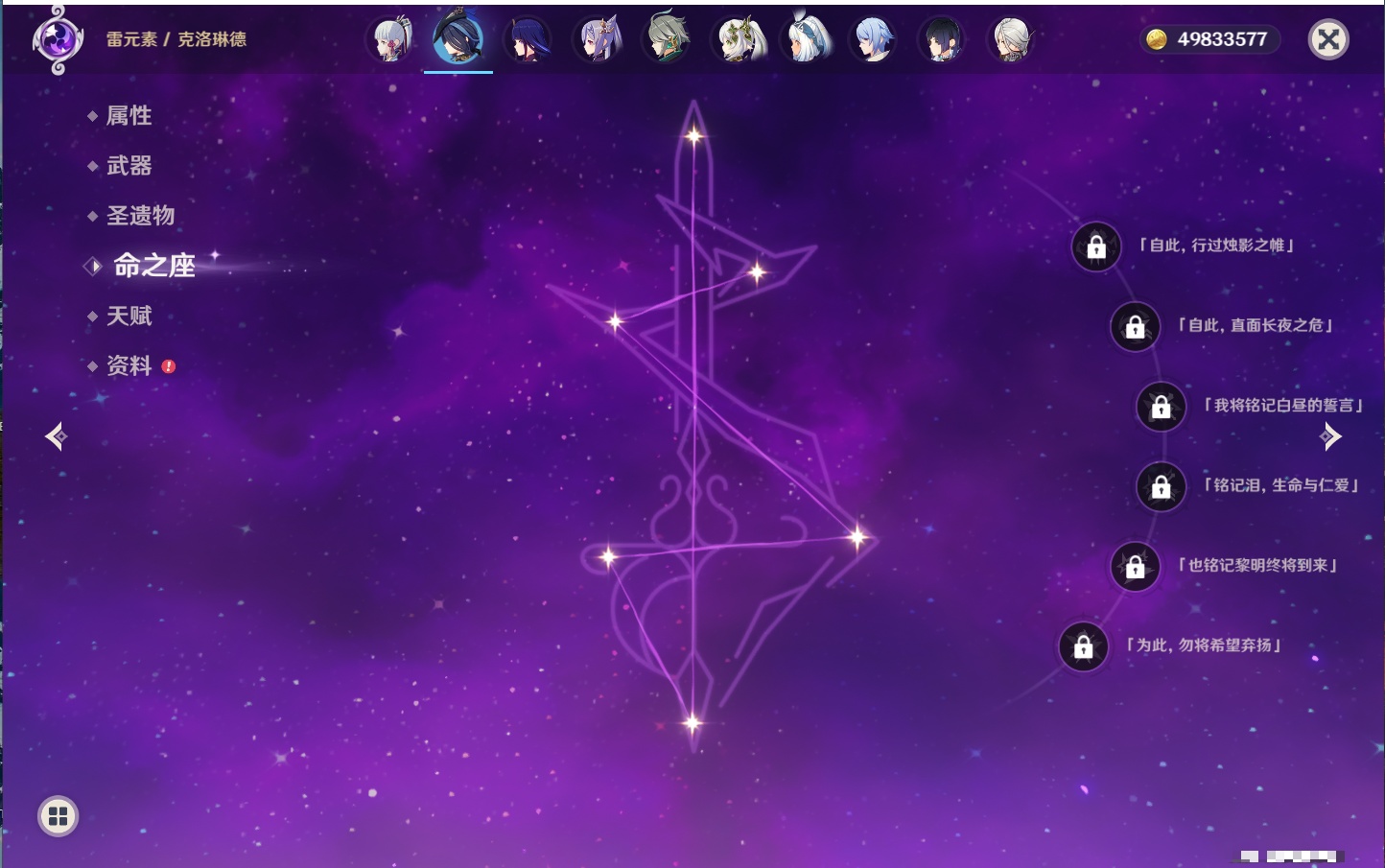
Task: Switch to Raiden Shogun's avatar
Action: 527,39
